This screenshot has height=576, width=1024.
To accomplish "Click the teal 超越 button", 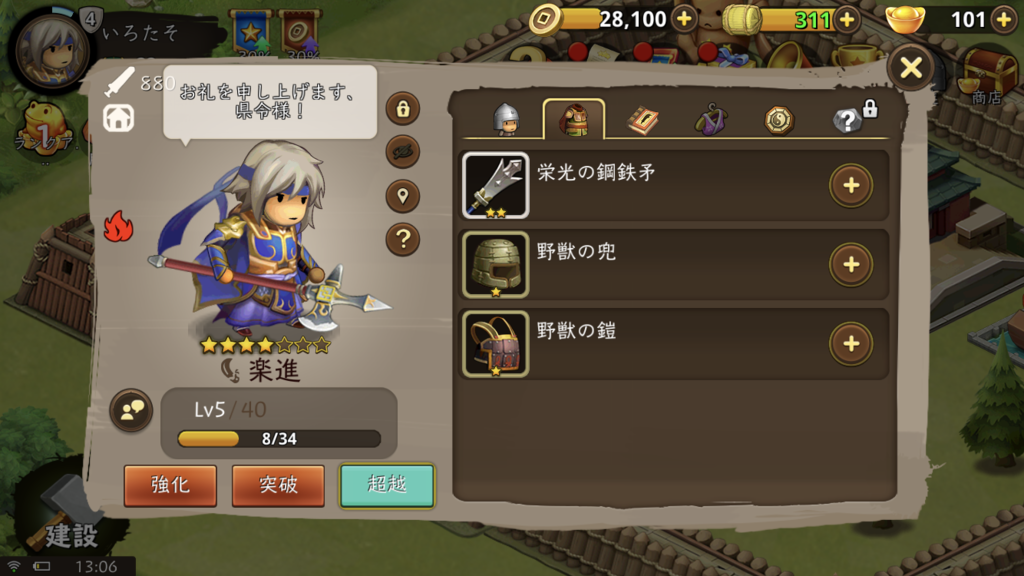I will pyautogui.click(x=387, y=485).
